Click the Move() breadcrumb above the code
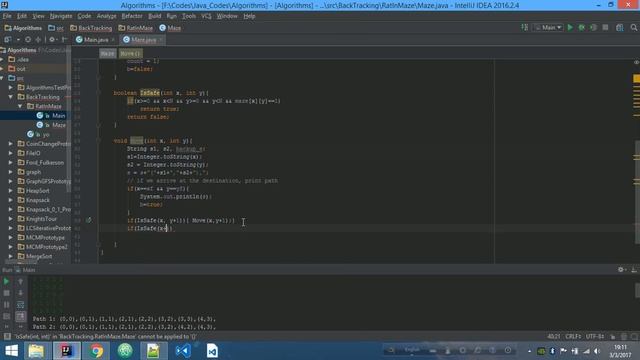The height and width of the screenshot is (360, 640). click(130, 53)
